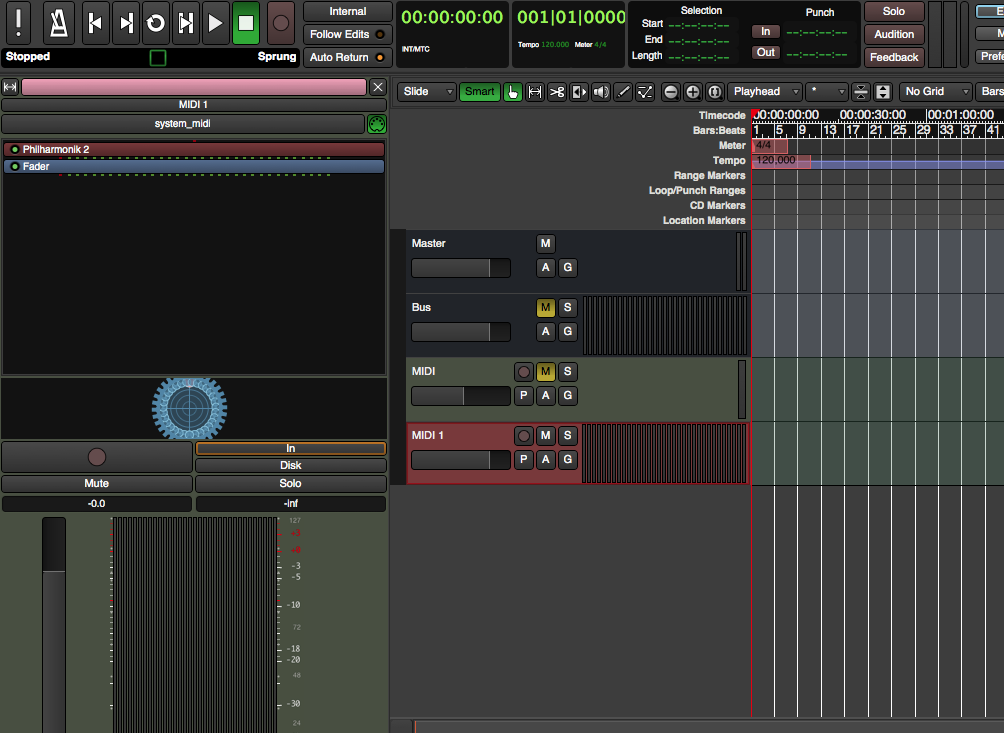Select the Cut tool scissors icon
Viewport: 1004px width, 733px height.
click(557, 92)
